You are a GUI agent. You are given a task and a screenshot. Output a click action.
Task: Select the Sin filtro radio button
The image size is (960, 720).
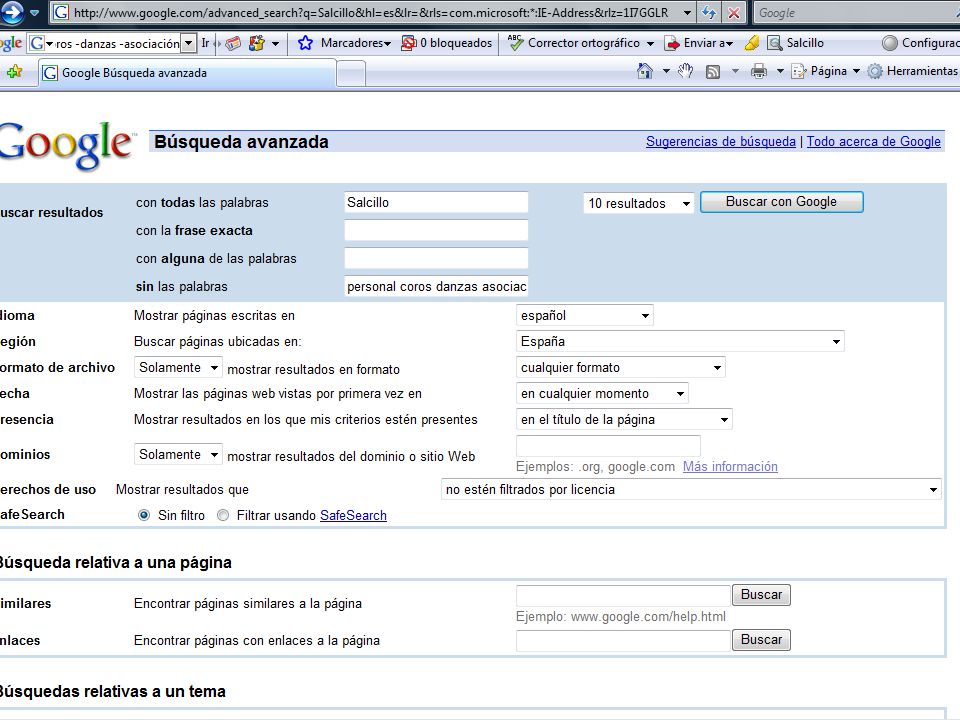(144, 515)
